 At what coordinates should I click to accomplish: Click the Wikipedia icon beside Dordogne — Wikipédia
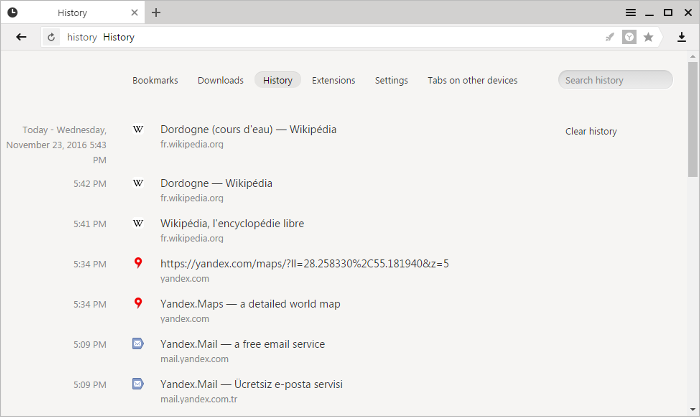pyautogui.click(x=138, y=183)
